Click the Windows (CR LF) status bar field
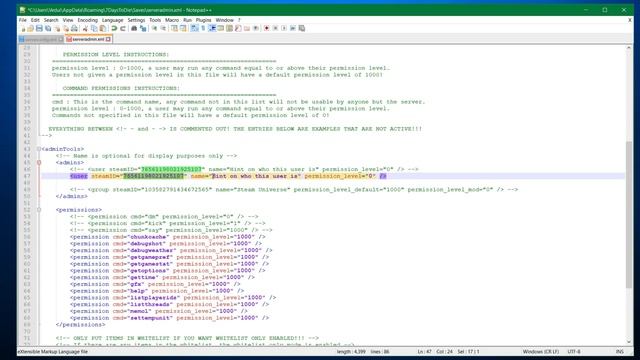The height and width of the screenshot is (360, 640). pos(540,351)
